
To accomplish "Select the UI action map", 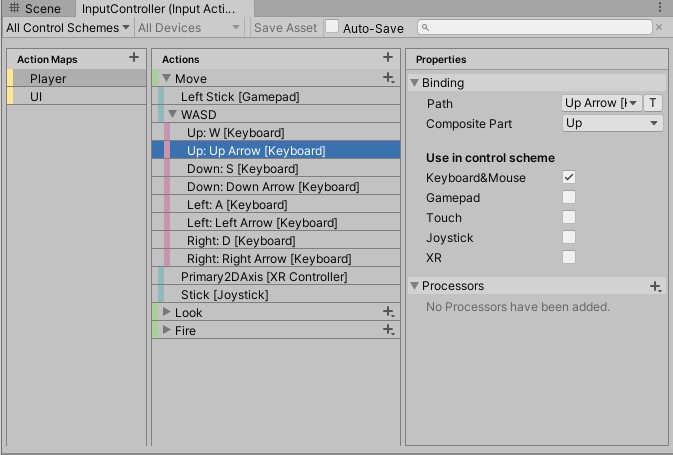I will [x=76, y=97].
